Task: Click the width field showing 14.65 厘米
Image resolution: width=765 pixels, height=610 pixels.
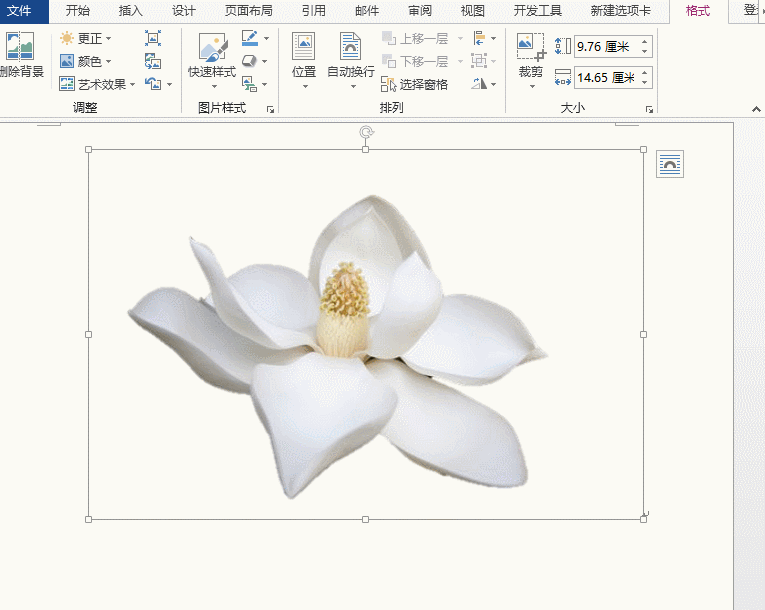Action: tap(606, 78)
